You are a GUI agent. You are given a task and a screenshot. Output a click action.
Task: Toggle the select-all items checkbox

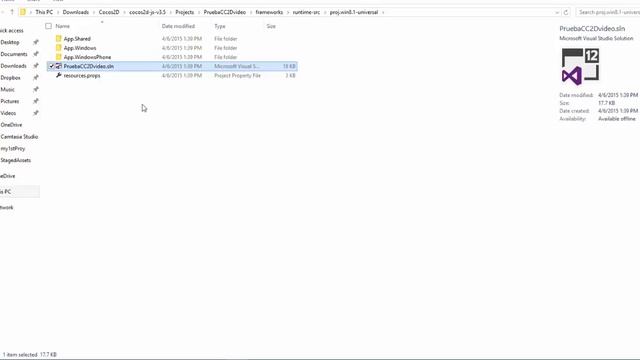click(x=49, y=26)
